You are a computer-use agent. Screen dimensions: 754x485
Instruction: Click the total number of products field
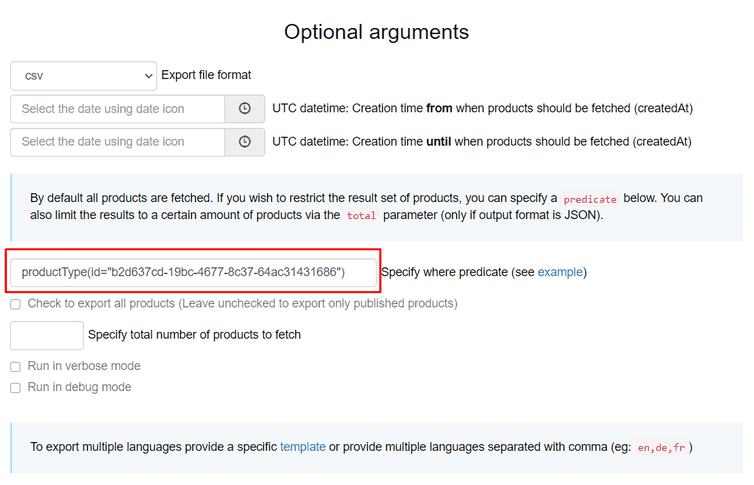click(x=47, y=335)
